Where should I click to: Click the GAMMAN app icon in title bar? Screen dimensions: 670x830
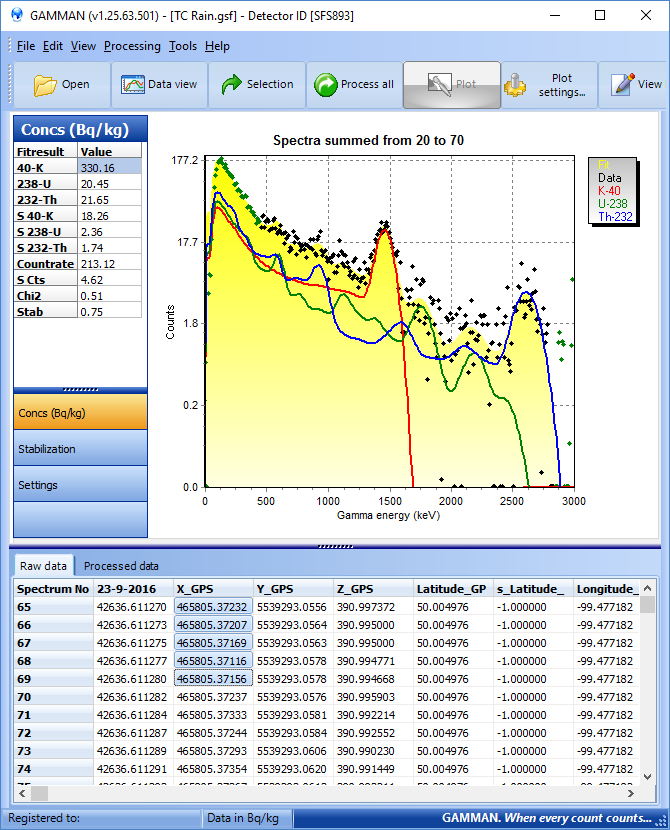click(16, 16)
